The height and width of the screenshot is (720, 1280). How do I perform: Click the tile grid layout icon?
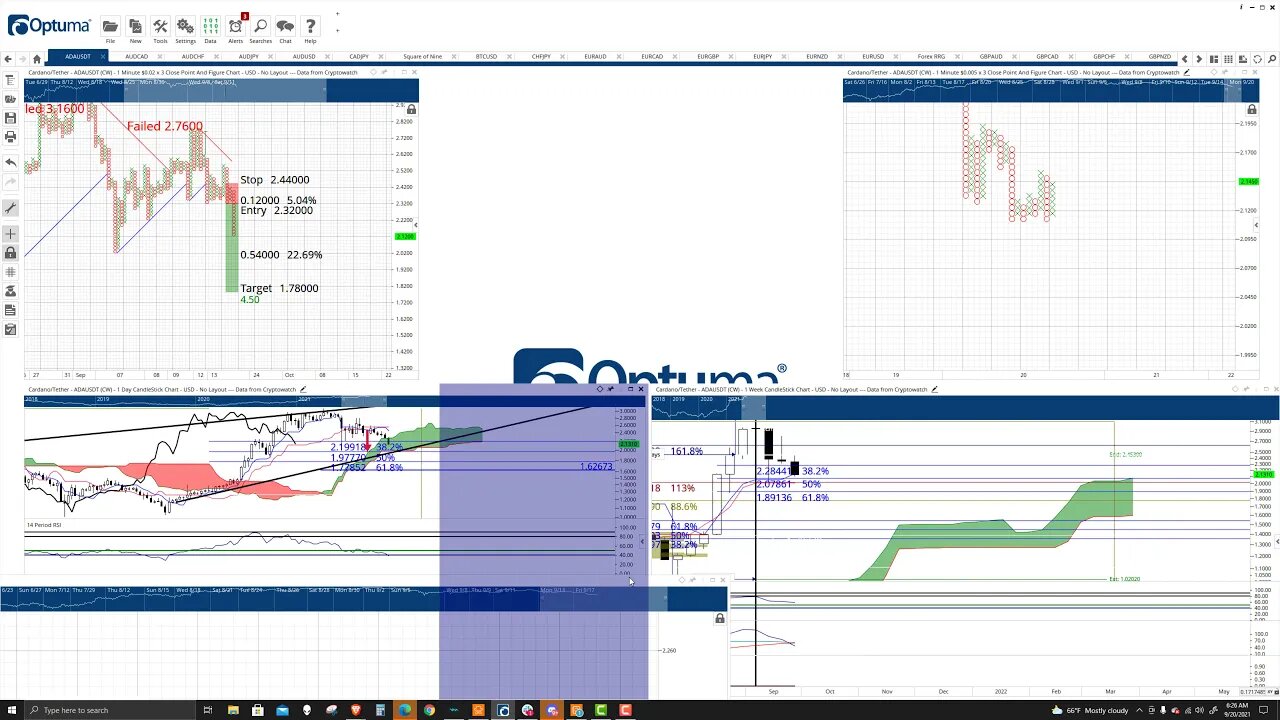[x=1228, y=59]
